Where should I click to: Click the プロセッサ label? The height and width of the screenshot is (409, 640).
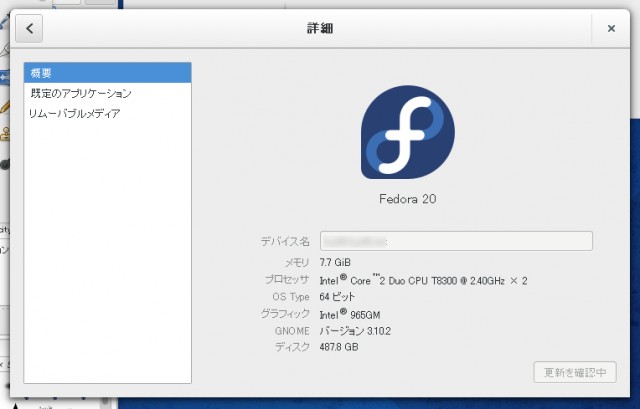tap(287, 280)
